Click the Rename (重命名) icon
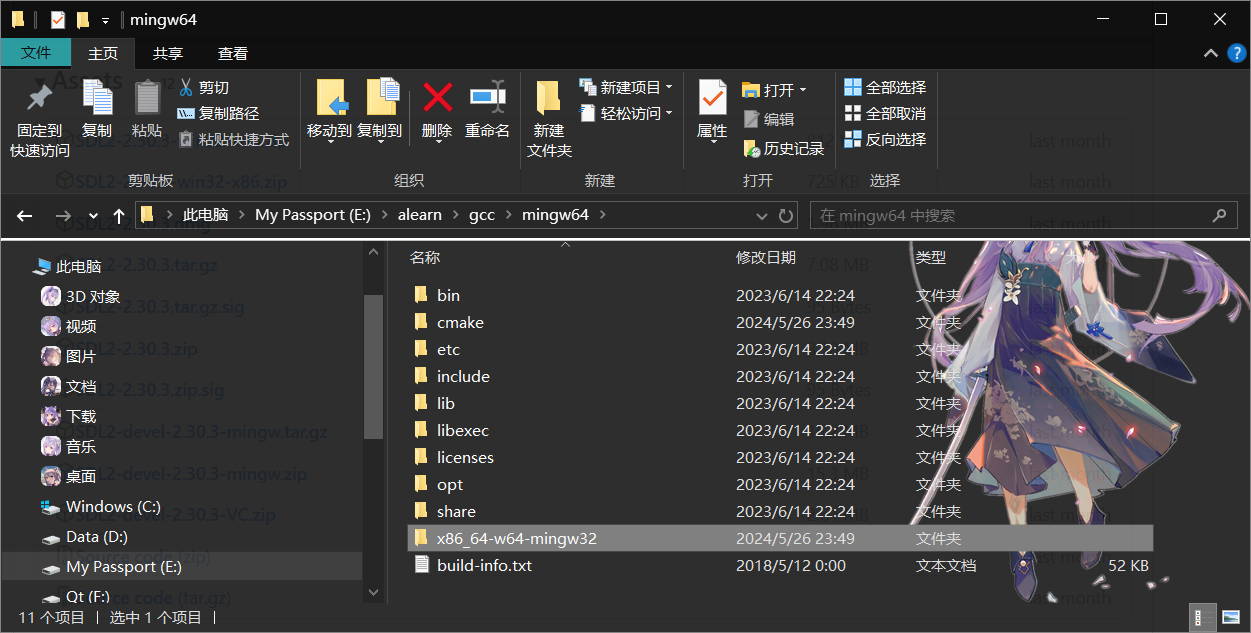Viewport: 1251px width, 633px height. point(487,97)
